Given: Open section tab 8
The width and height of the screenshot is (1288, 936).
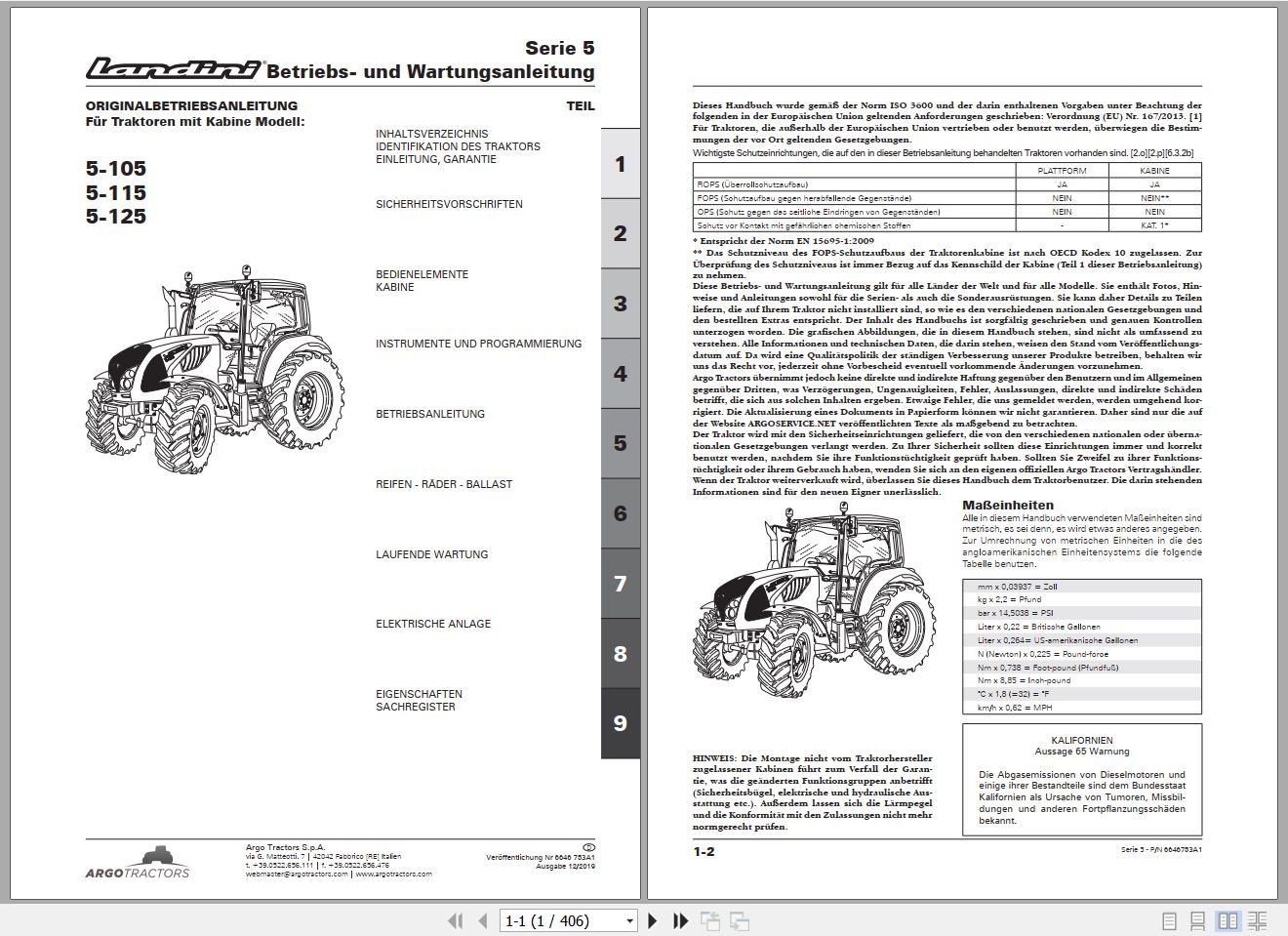Looking at the screenshot, I should (x=620, y=654).
